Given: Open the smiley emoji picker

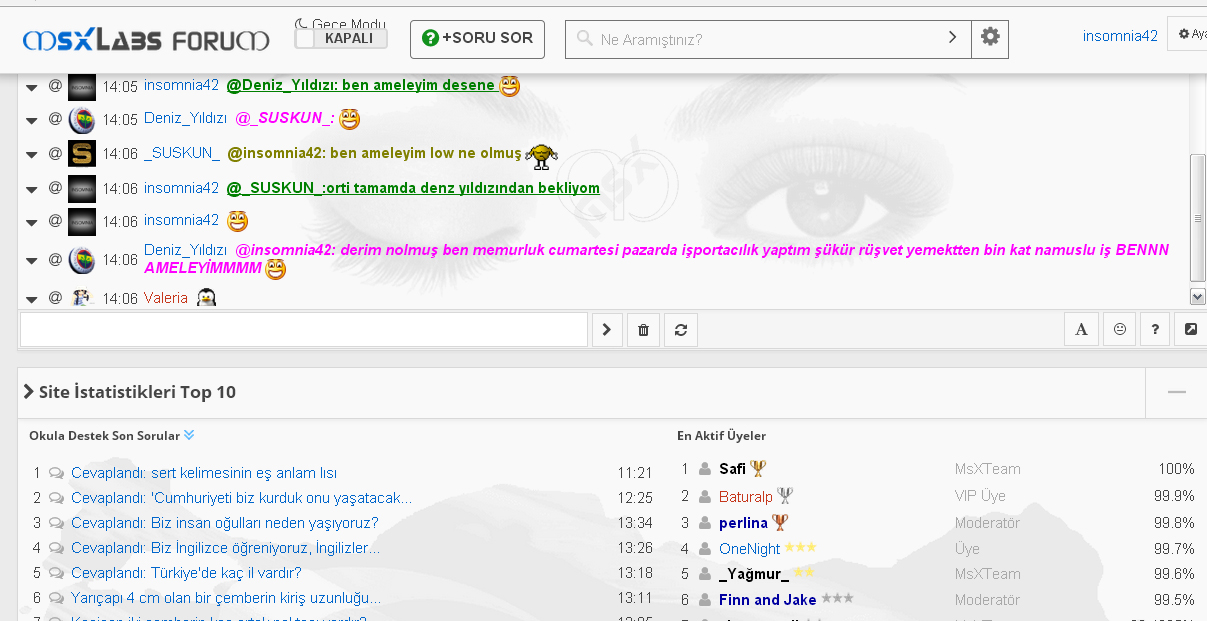Looking at the screenshot, I should (x=1119, y=330).
